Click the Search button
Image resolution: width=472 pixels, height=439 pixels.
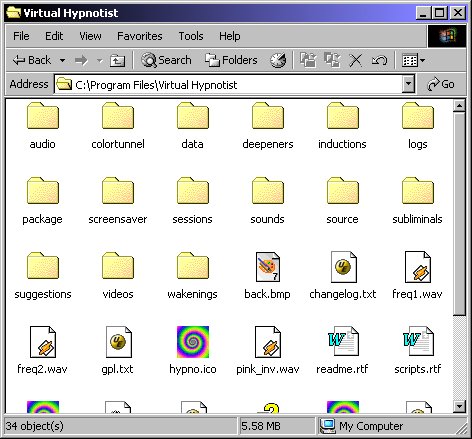166,60
